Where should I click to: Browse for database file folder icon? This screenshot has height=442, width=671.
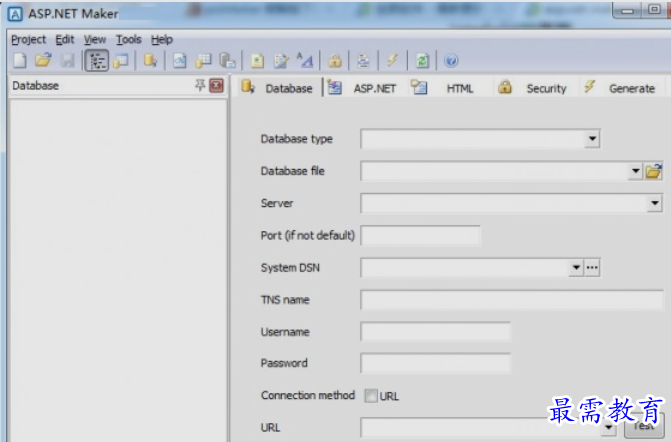(x=654, y=171)
